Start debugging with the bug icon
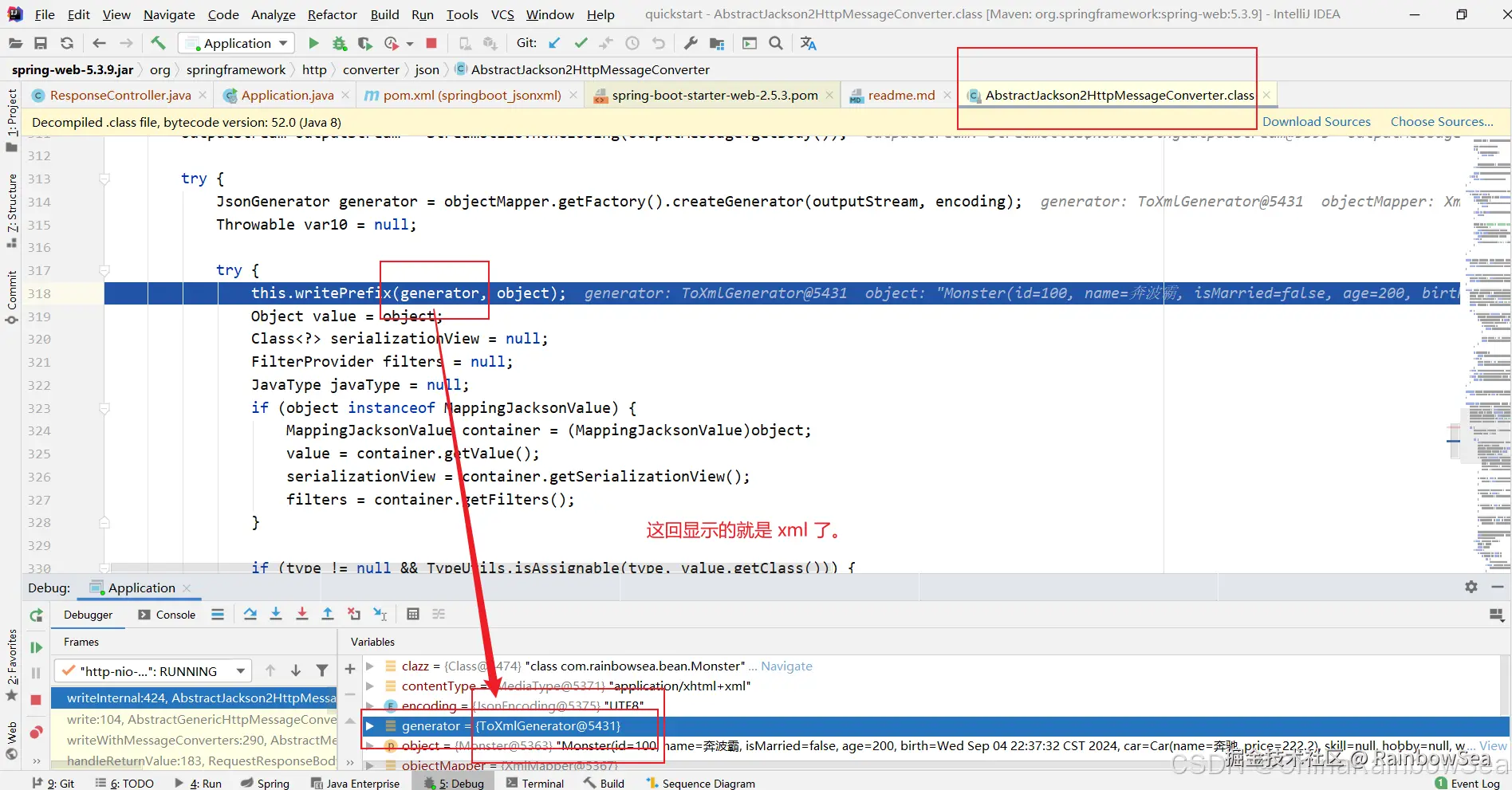1512x790 pixels. coord(339,43)
